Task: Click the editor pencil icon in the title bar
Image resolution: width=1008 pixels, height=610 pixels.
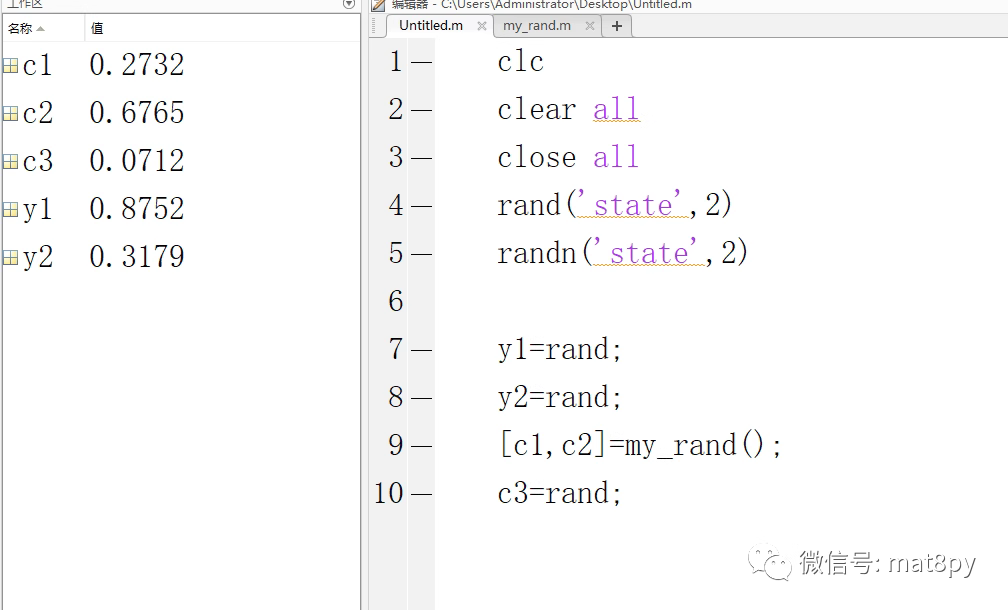Action: (x=377, y=5)
